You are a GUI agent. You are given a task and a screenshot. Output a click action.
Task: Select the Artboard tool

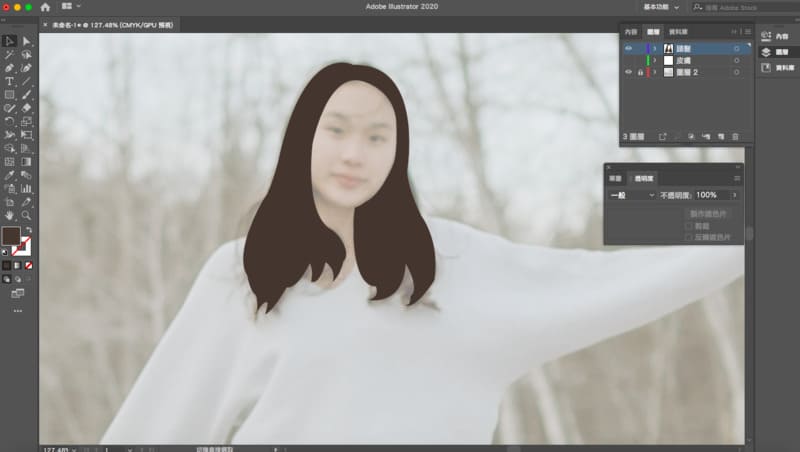coord(9,202)
